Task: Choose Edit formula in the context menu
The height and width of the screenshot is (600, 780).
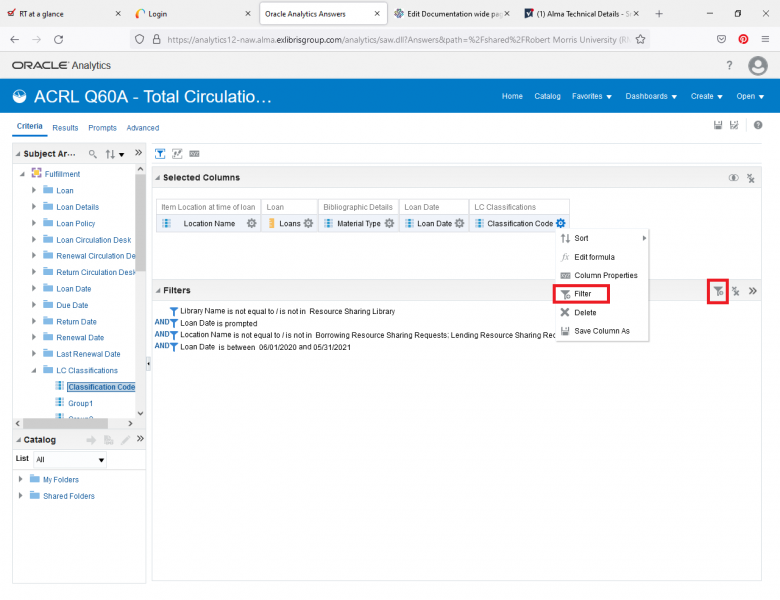Action: [602, 257]
